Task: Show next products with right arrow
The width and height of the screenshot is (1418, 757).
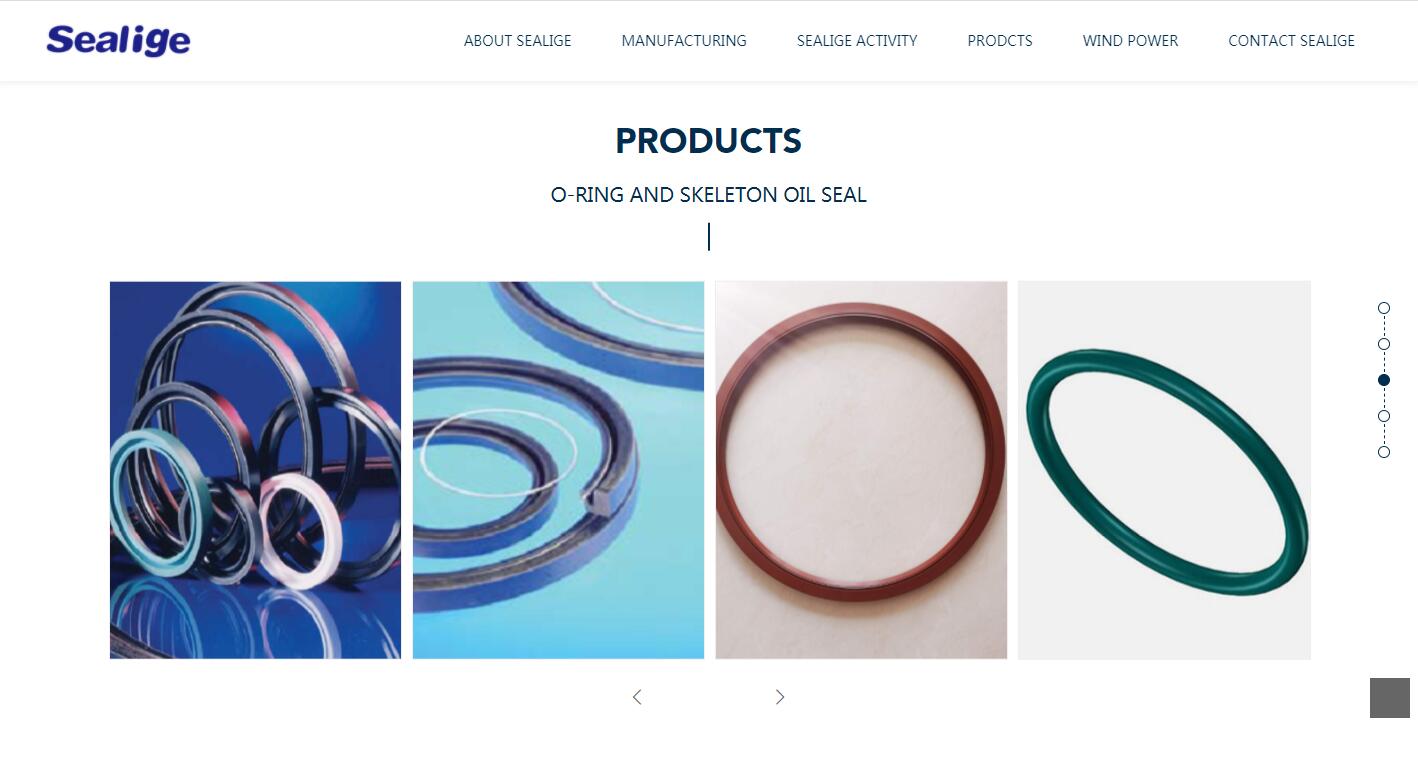Action: [780, 697]
